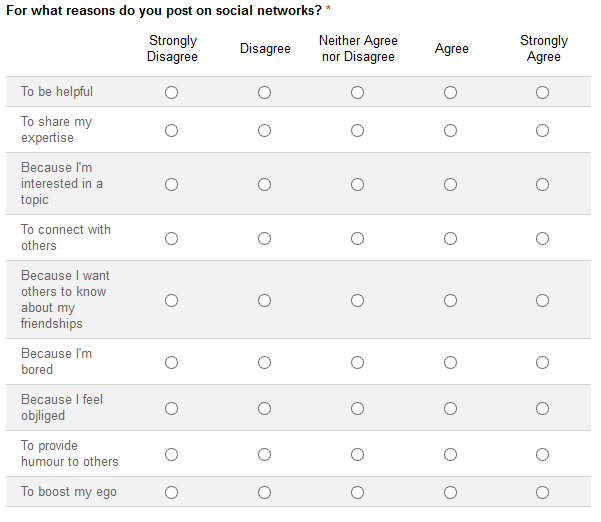Choose Neither Agree nor Disagree for friendships reason
The width and height of the screenshot is (601, 522).
point(357,300)
